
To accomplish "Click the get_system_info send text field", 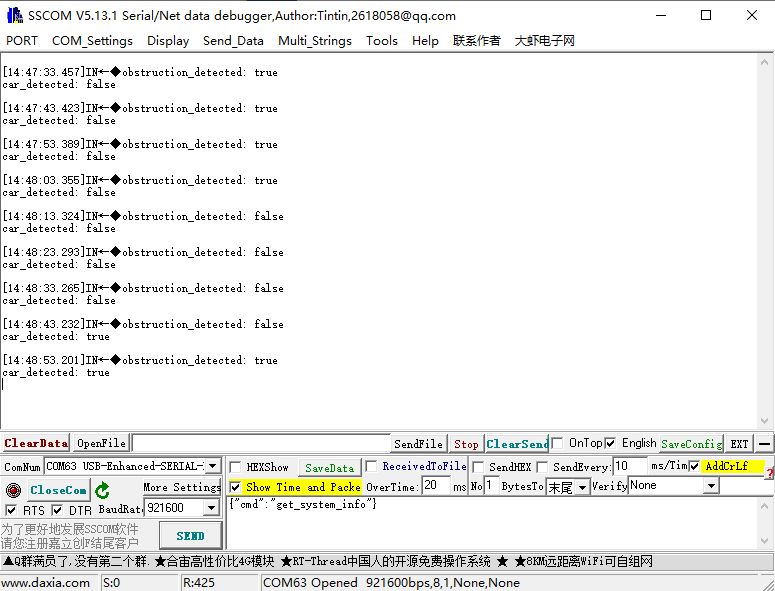I will (x=490, y=520).
